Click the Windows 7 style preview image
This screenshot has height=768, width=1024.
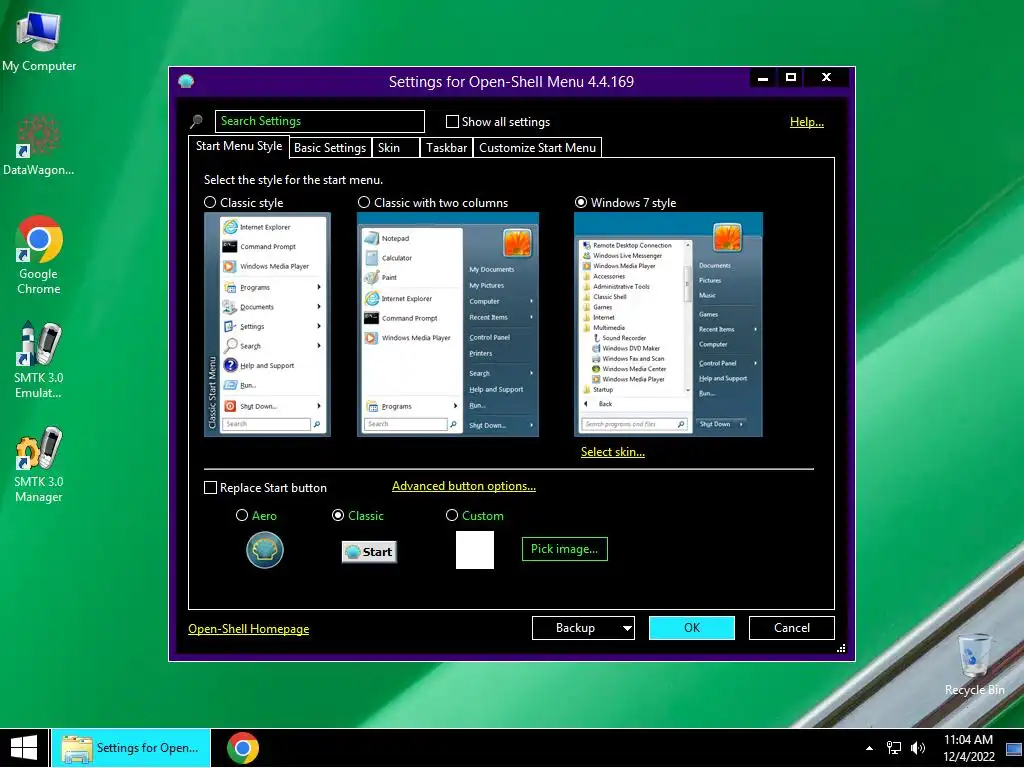[668, 325]
